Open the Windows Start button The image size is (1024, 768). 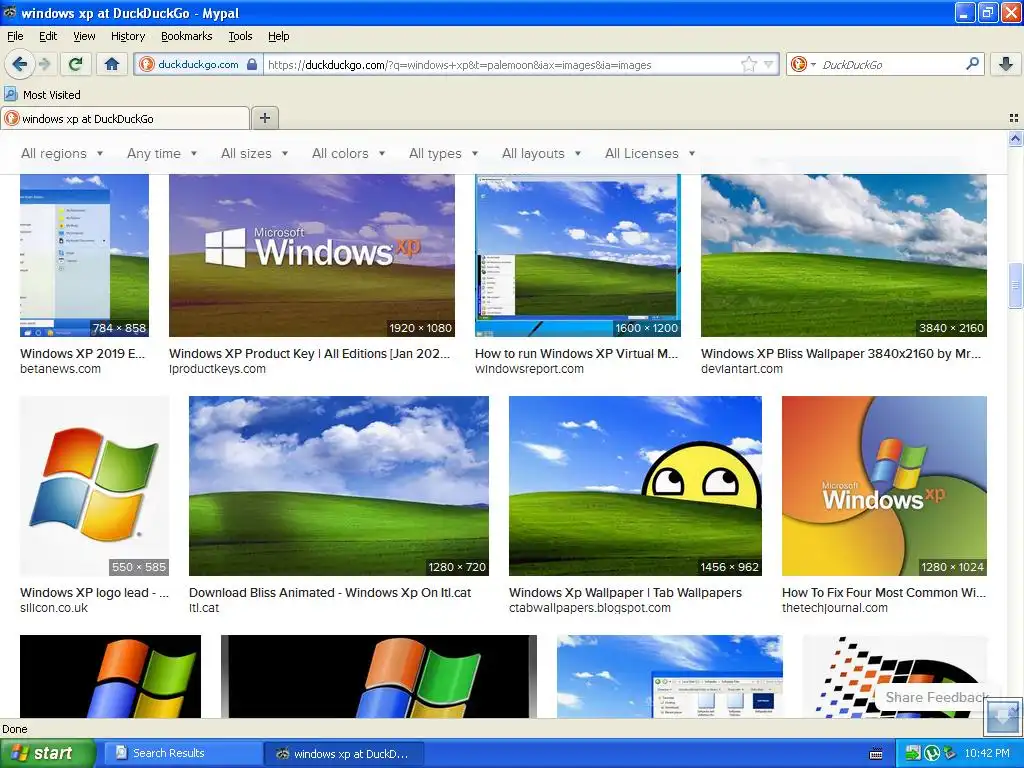(x=48, y=753)
